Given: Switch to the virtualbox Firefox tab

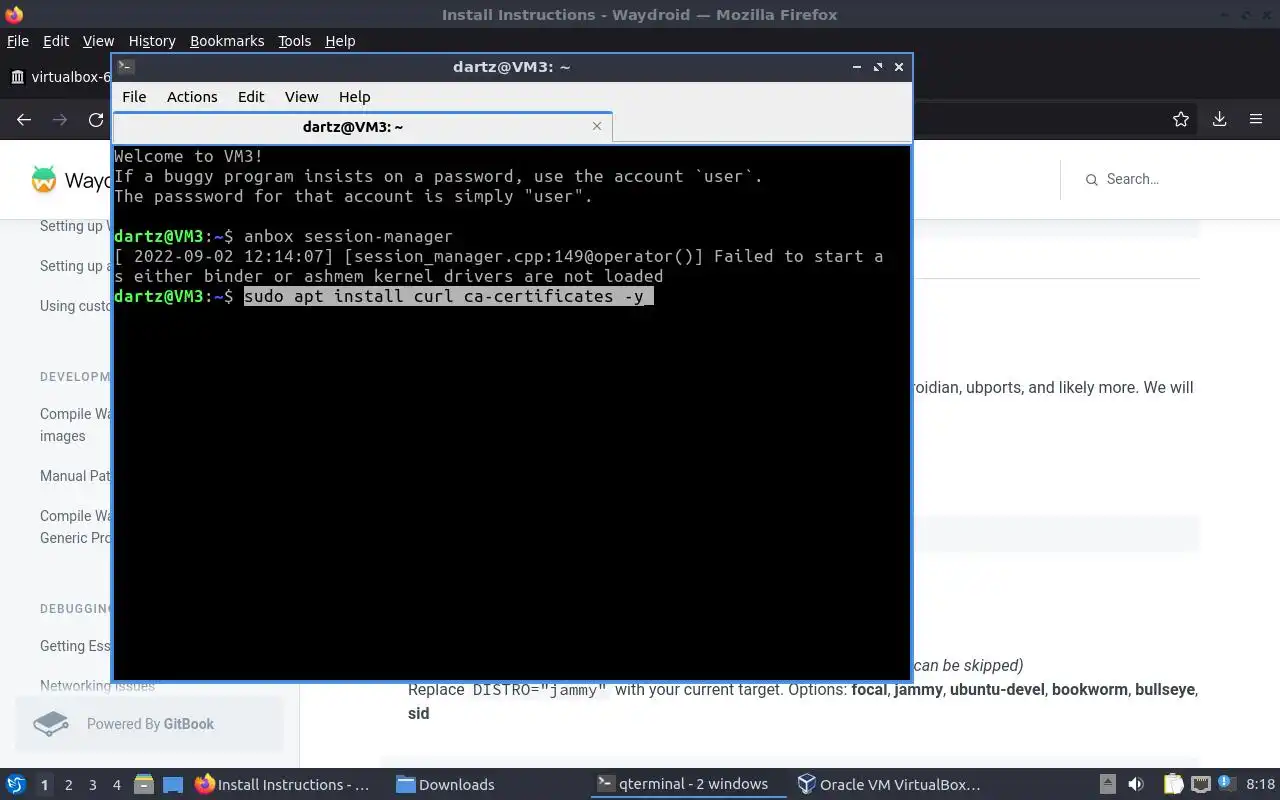Looking at the screenshot, I should pos(60,77).
